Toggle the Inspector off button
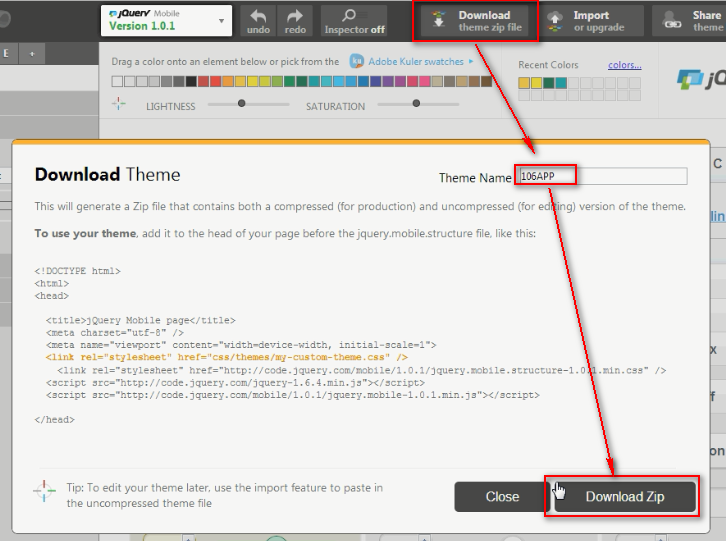726x541 pixels. (x=354, y=21)
